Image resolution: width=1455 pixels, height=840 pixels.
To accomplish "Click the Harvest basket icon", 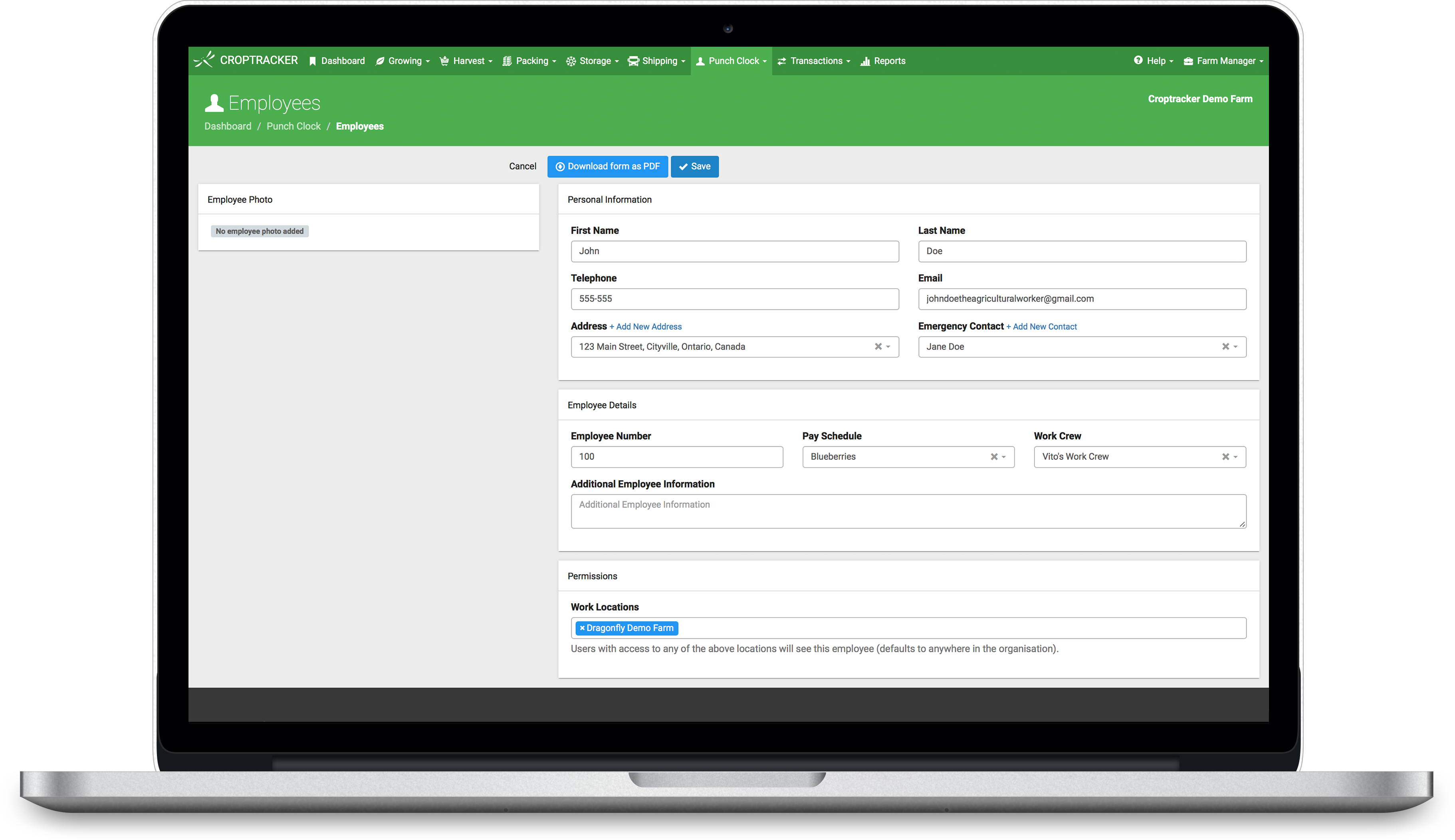I will pos(444,61).
